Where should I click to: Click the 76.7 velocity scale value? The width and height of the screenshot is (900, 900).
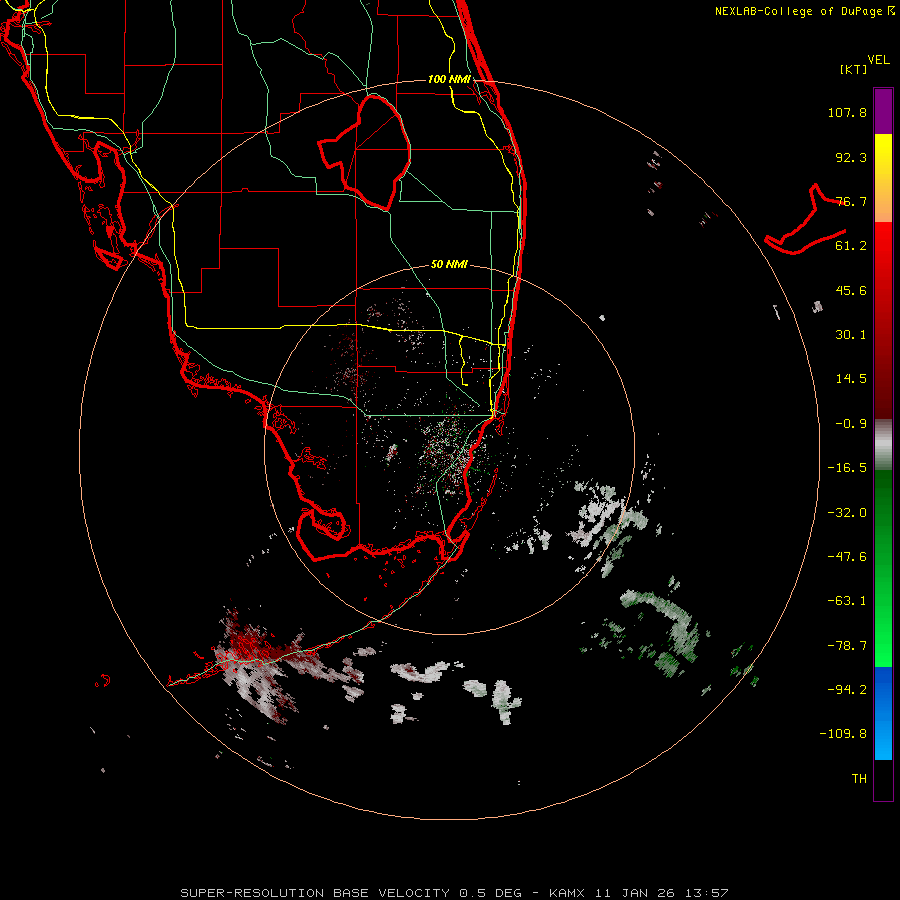pyautogui.click(x=851, y=201)
